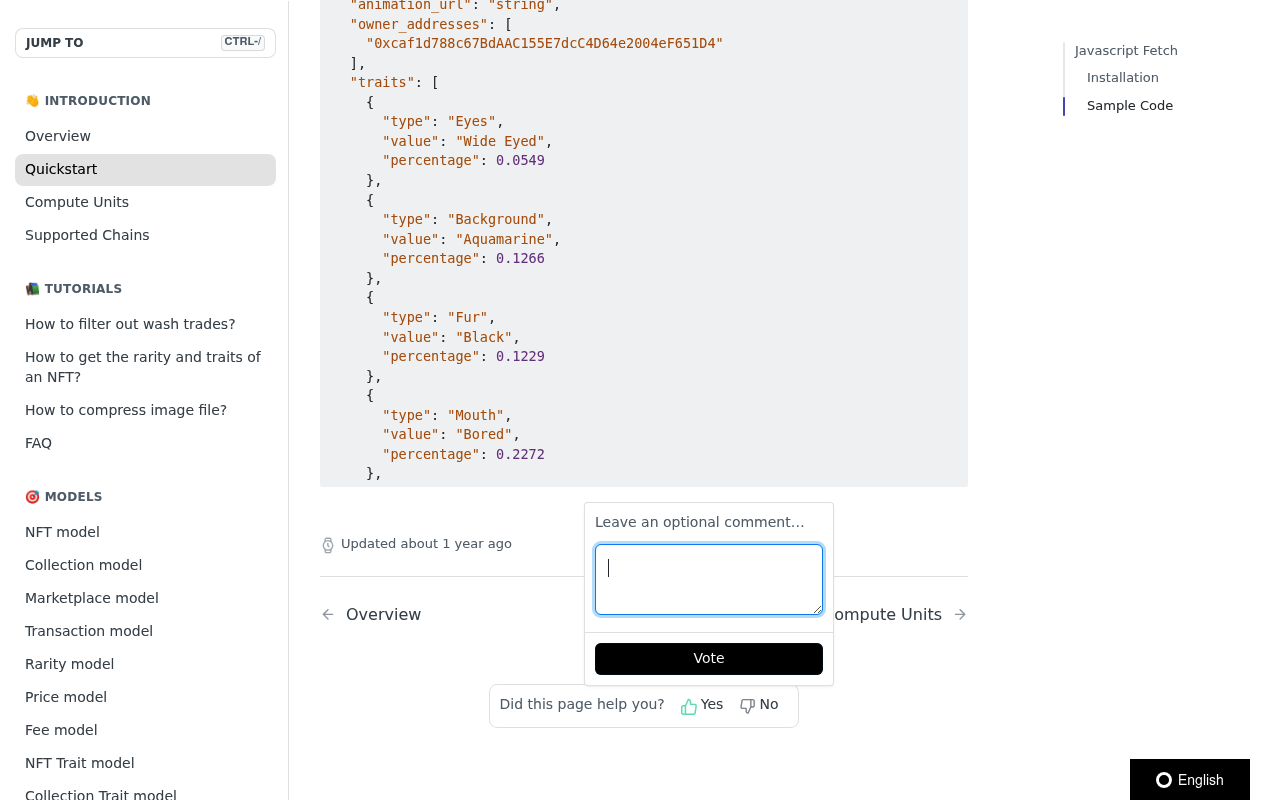This screenshot has height=800, width=1280.
Task: Open Rarity model page
Action: (x=145, y=664)
